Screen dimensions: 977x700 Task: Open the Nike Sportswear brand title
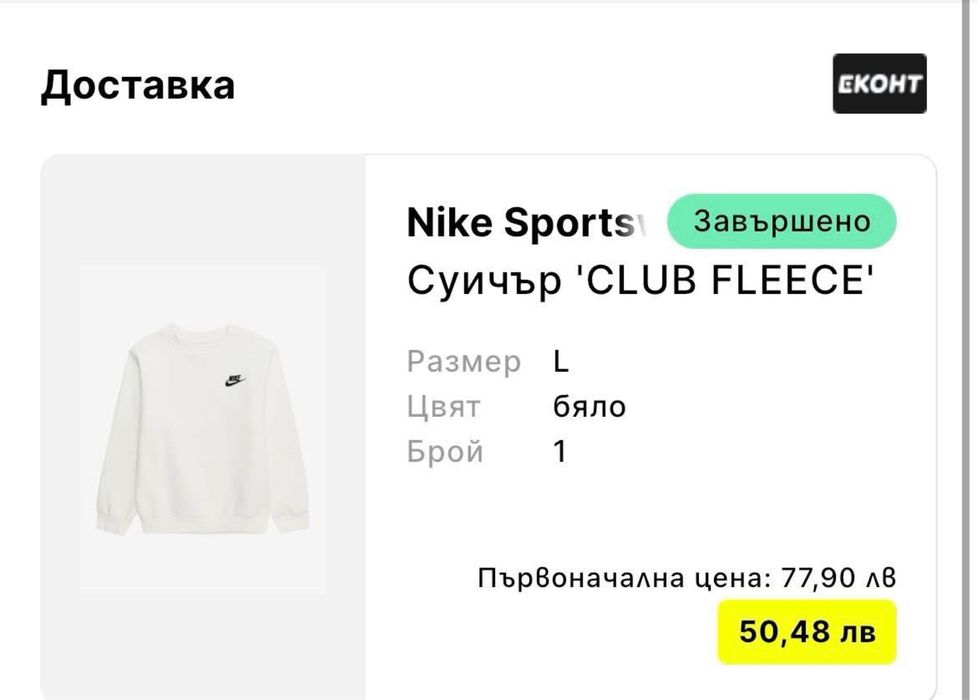click(520, 224)
